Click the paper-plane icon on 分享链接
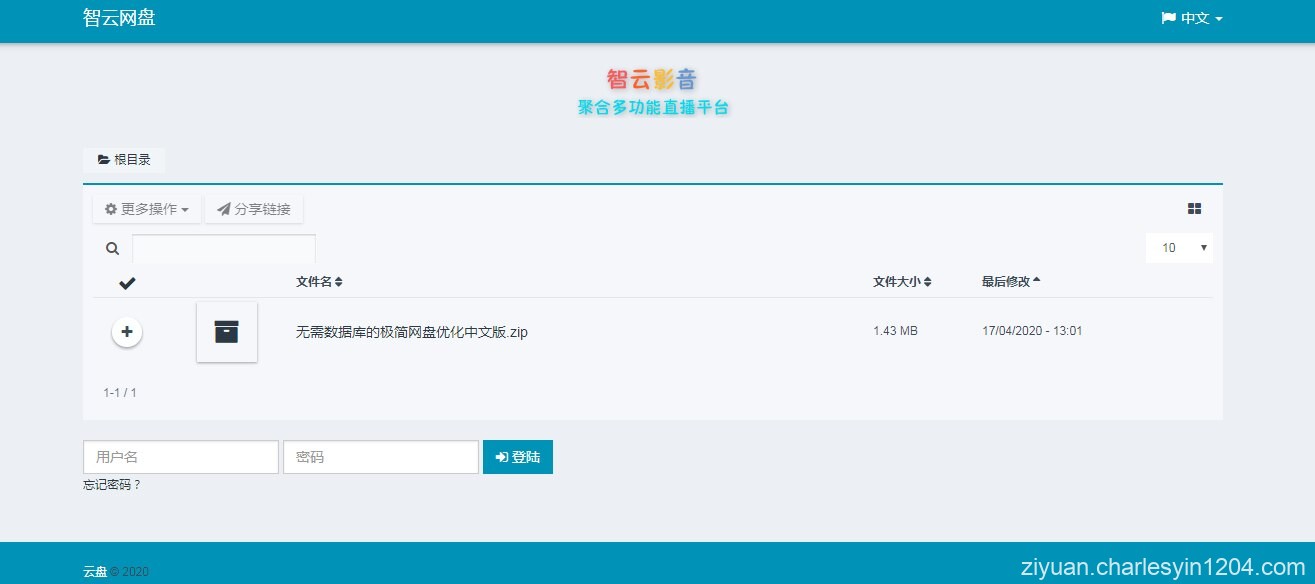 click(x=224, y=208)
